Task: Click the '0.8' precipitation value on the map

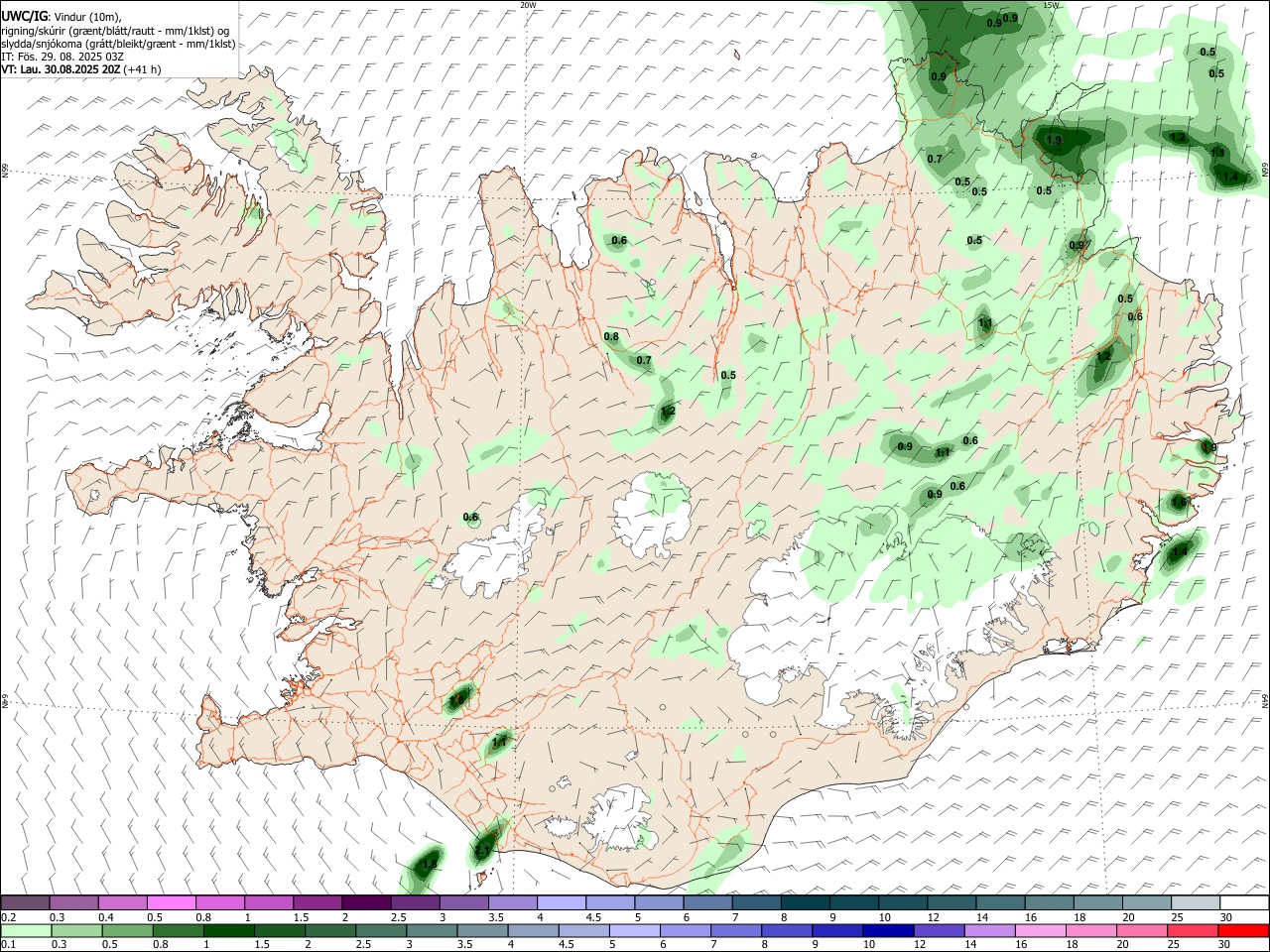Action: (x=611, y=337)
